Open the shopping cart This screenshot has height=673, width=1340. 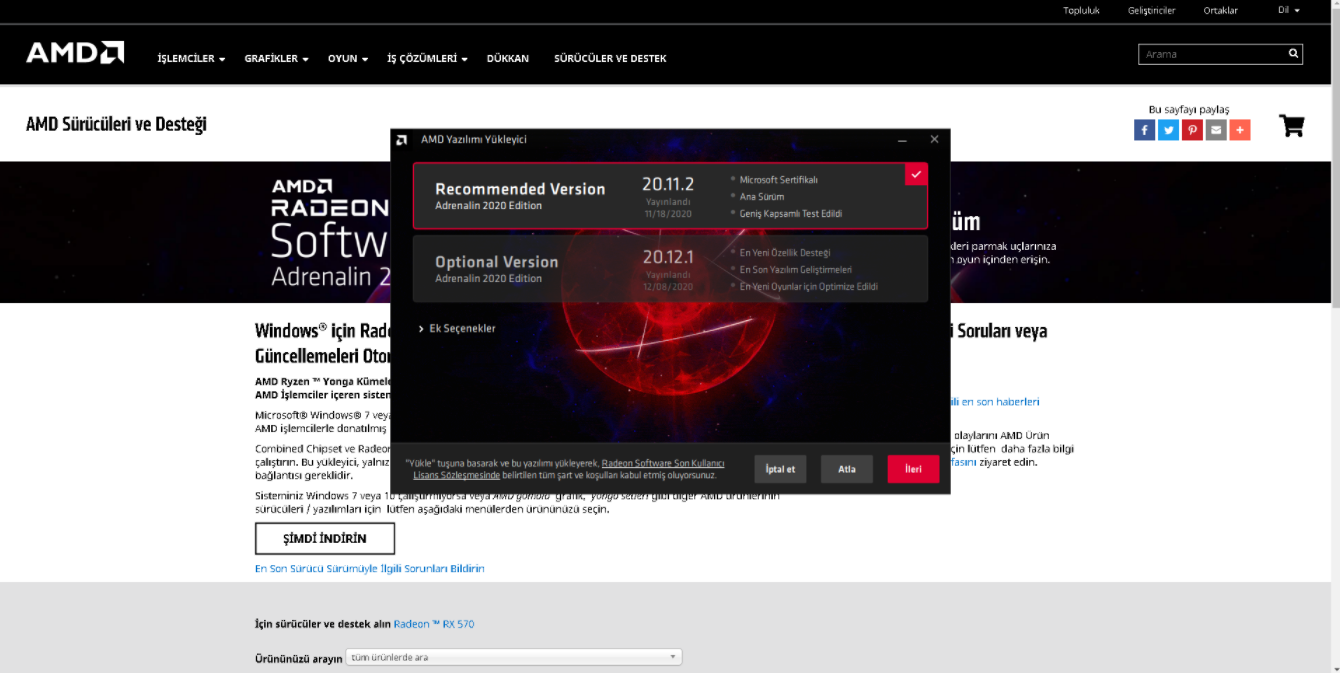tap(1292, 126)
